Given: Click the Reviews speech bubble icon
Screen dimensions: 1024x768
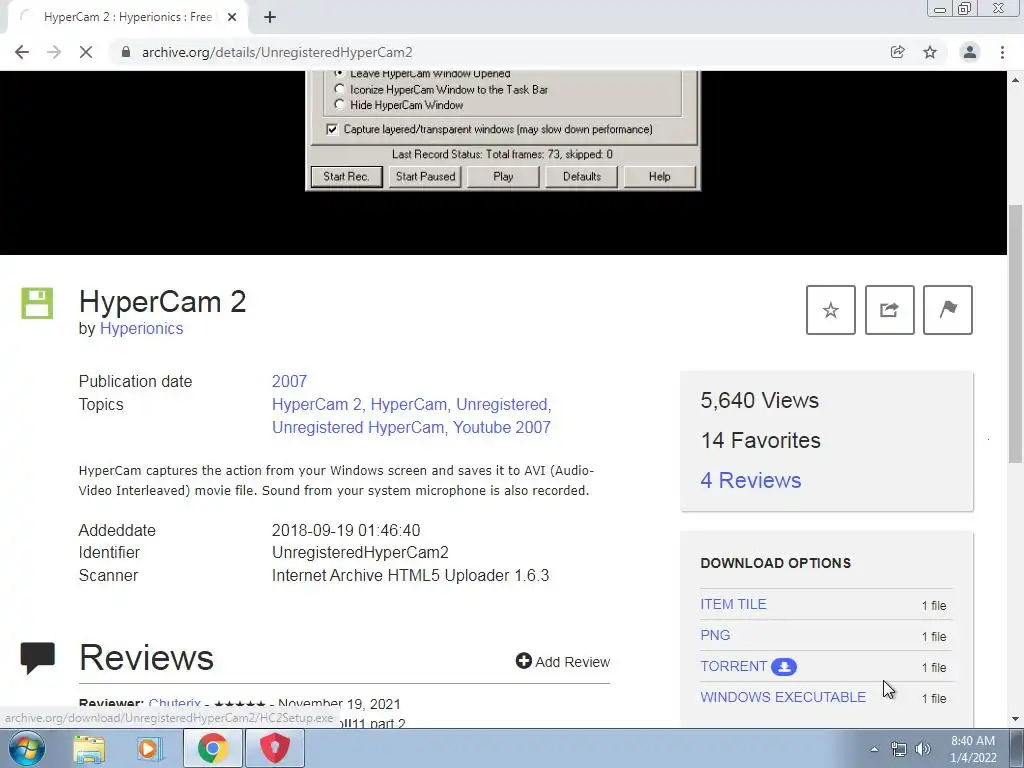Looking at the screenshot, I should 37,658.
